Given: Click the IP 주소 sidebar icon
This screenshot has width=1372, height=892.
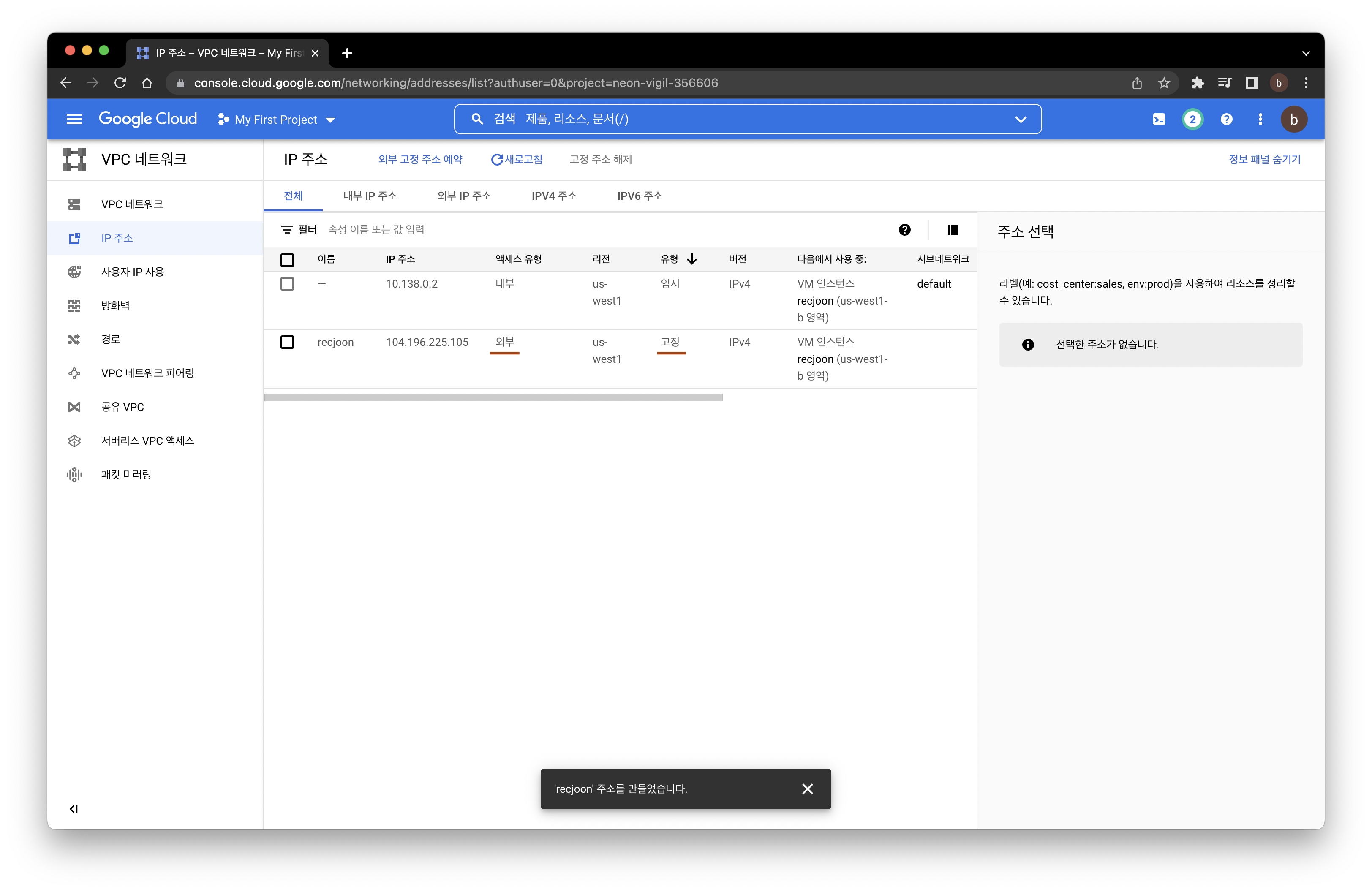Looking at the screenshot, I should click(x=74, y=238).
